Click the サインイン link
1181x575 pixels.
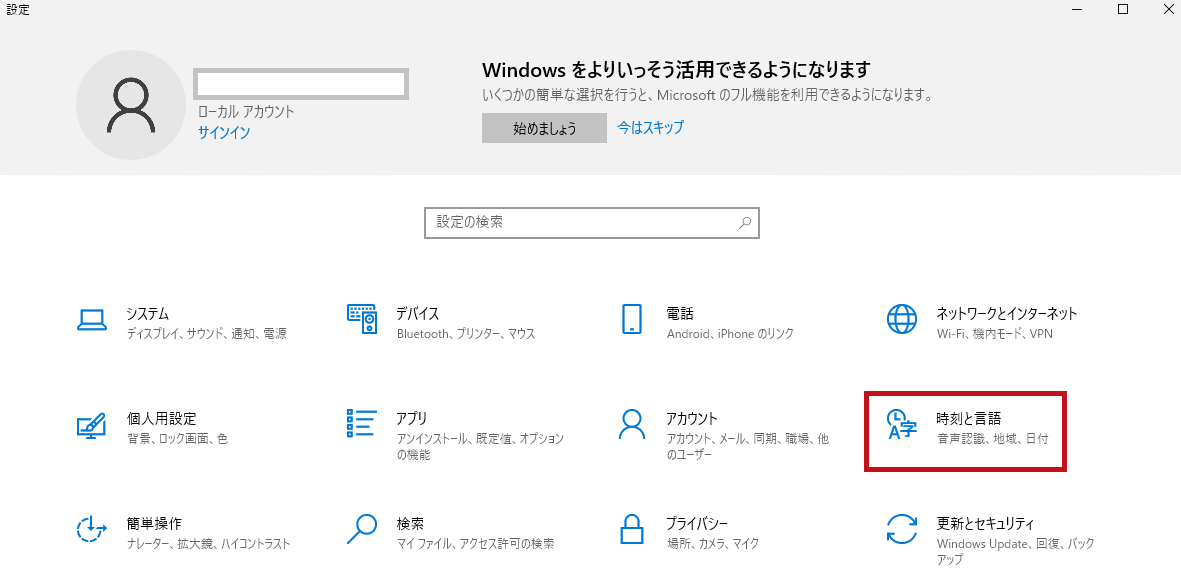pos(224,133)
